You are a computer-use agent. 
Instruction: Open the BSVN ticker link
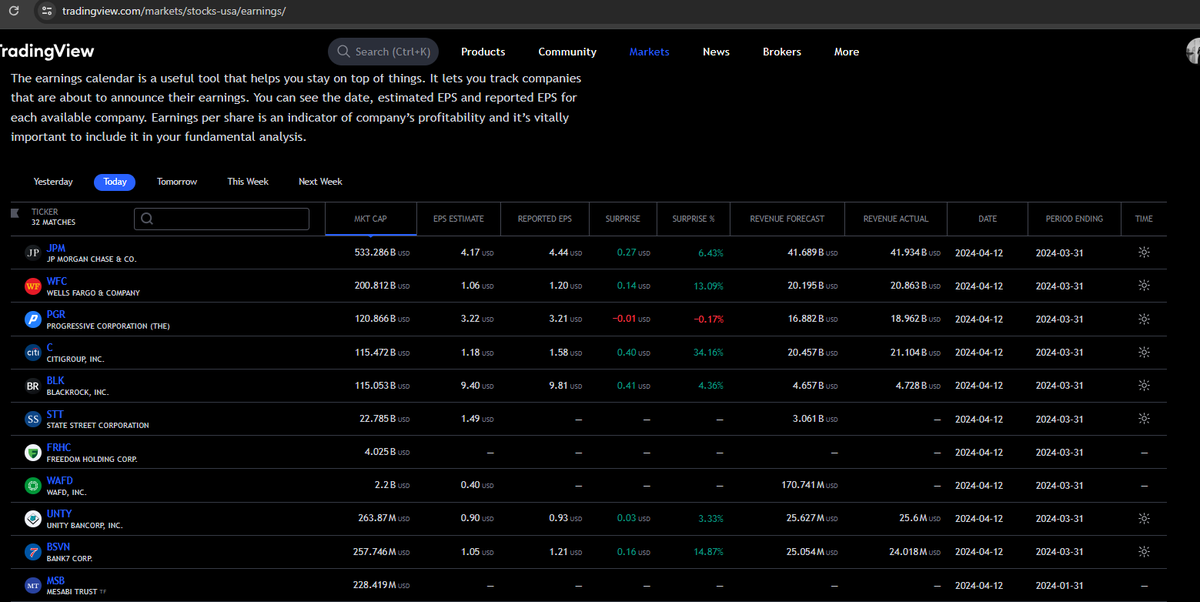pyautogui.click(x=59, y=546)
